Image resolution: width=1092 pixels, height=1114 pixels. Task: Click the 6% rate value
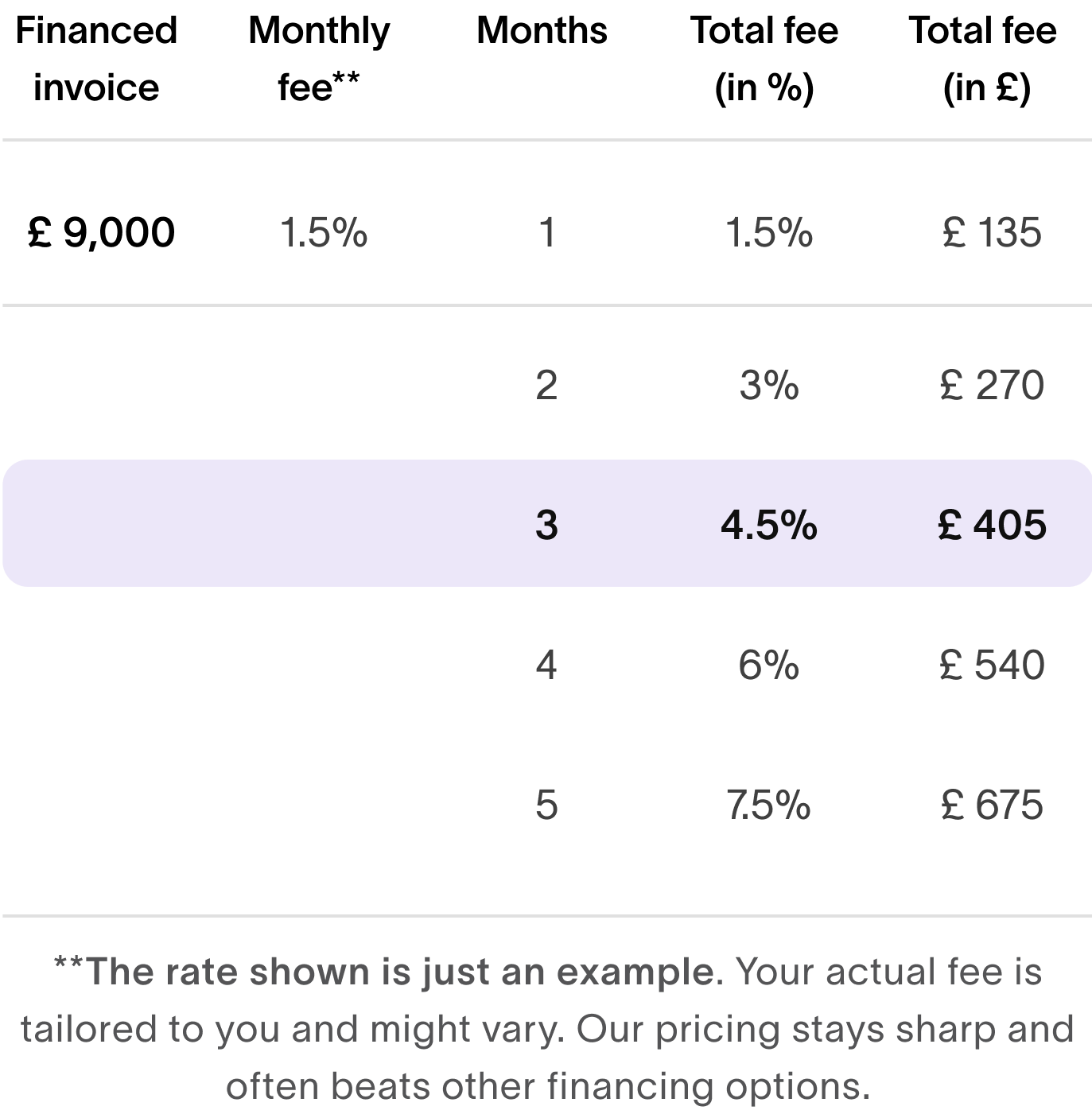[768, 665]
